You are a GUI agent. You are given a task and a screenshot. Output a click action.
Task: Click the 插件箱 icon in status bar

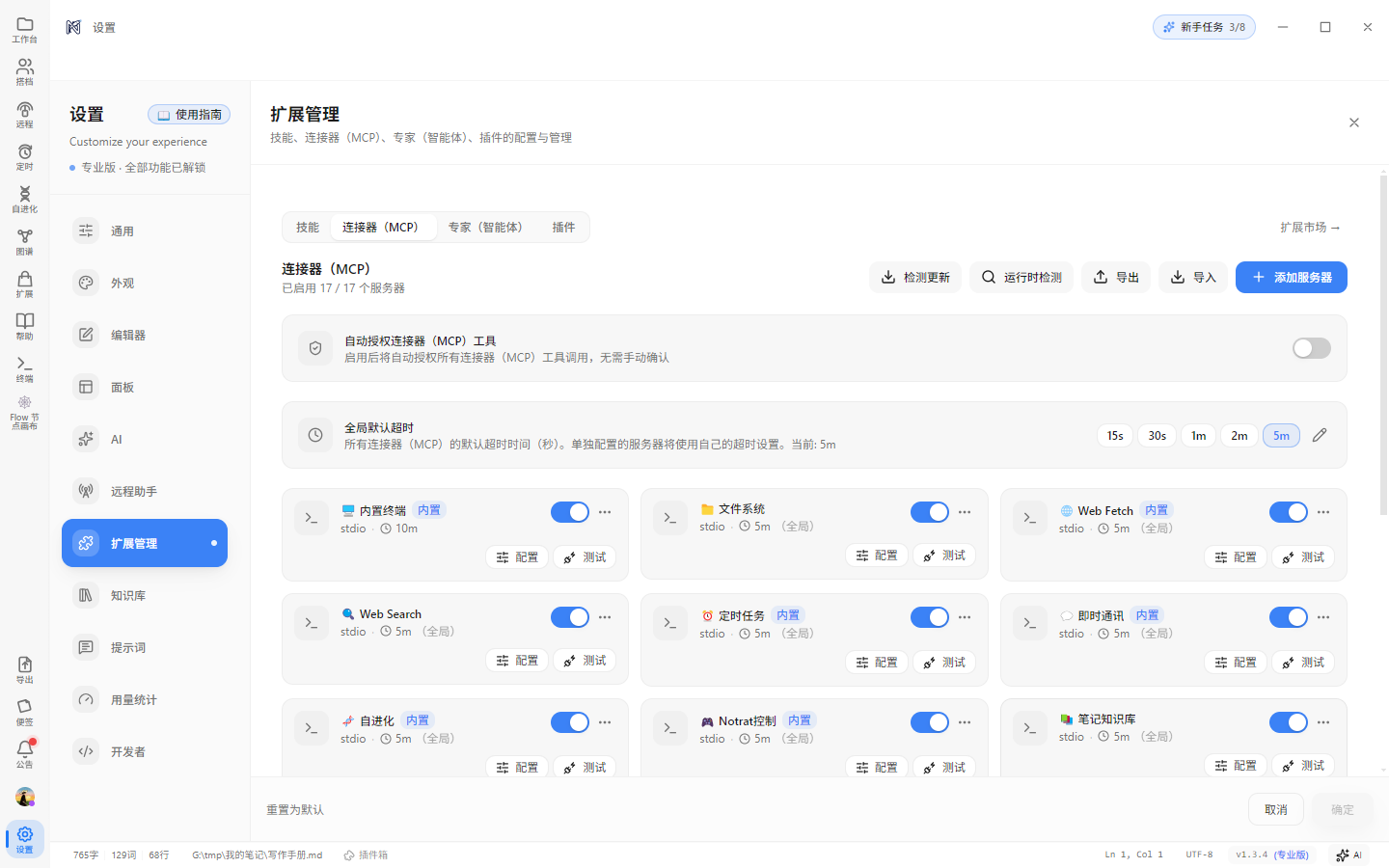[366, 854]
